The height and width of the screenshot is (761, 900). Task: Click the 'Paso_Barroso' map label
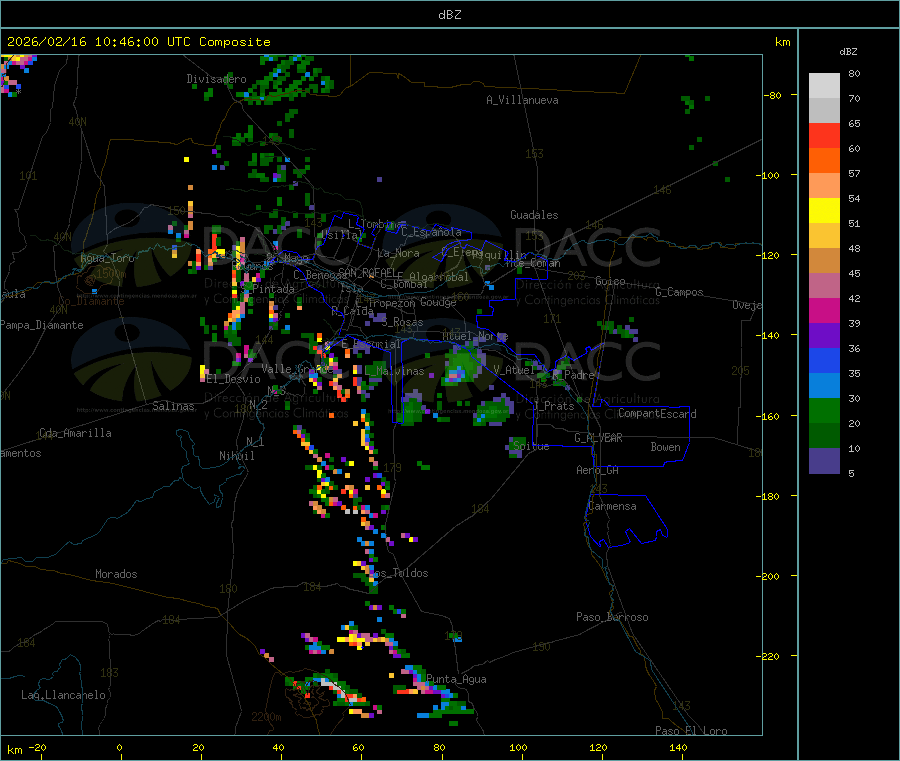pos(612,617)
